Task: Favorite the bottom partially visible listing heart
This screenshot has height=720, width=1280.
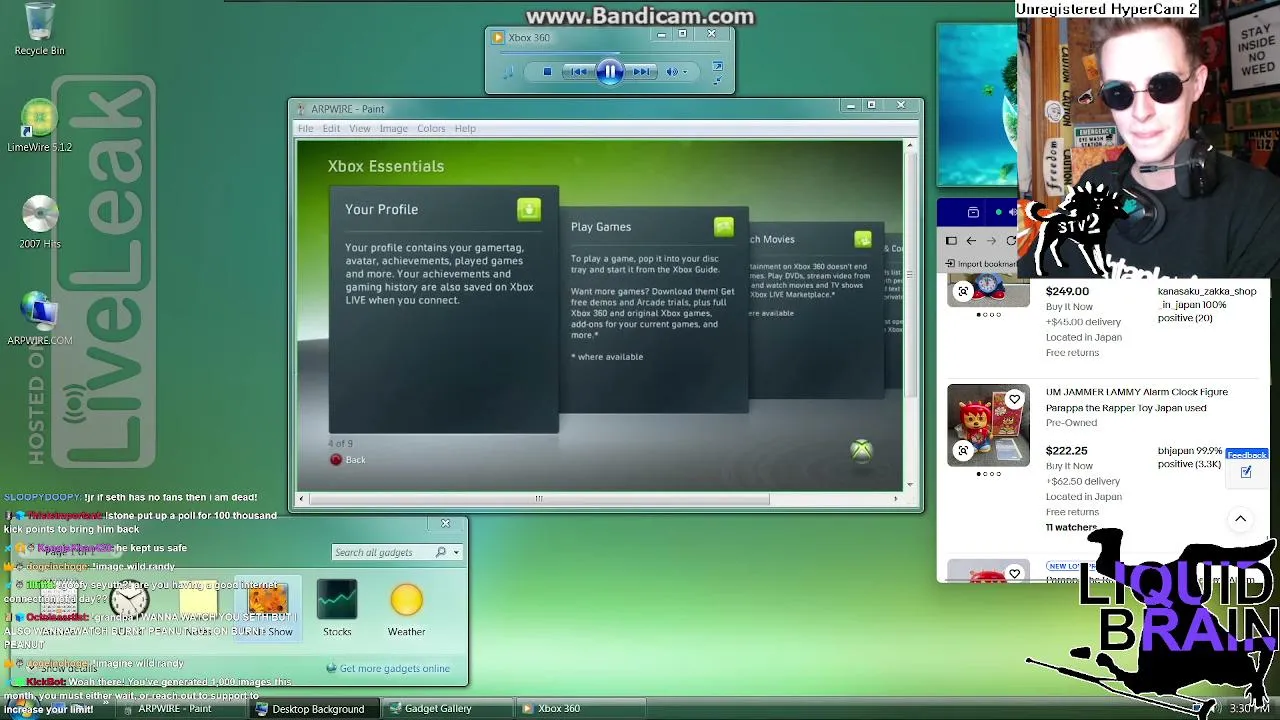Action: (x=1014, y=573)
